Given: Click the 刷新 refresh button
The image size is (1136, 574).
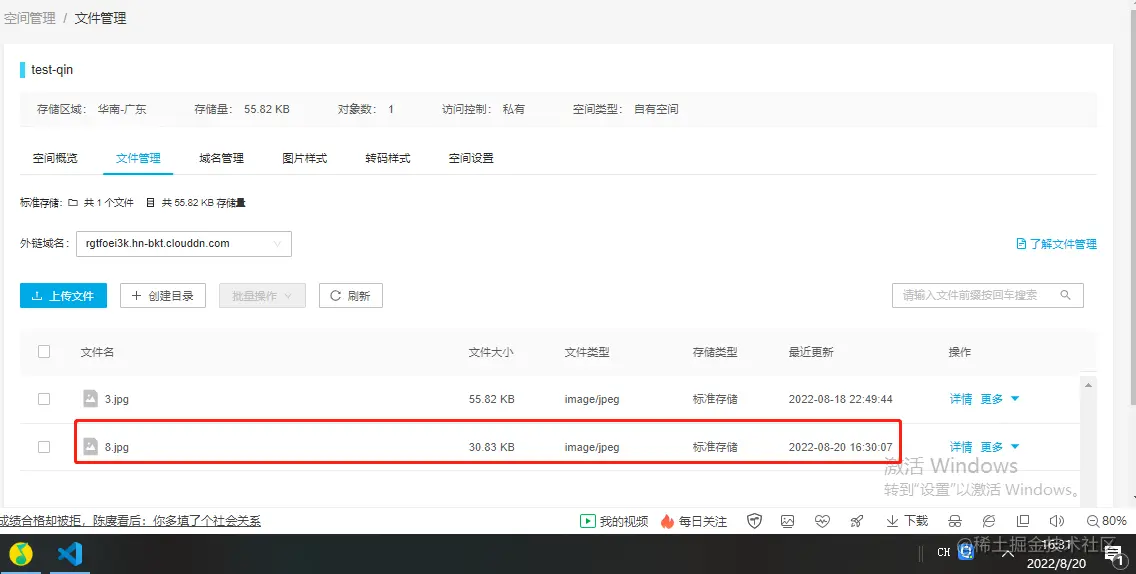Looking at the screenshot, I should click(351, 296).
